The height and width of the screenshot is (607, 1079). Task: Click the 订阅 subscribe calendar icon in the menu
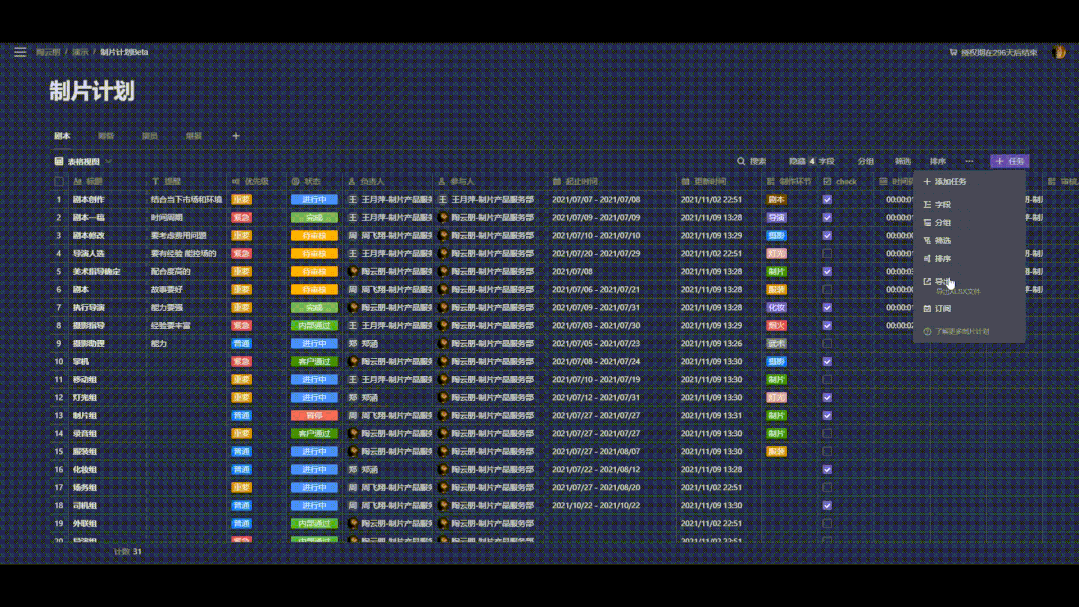[x=927, y=309]
